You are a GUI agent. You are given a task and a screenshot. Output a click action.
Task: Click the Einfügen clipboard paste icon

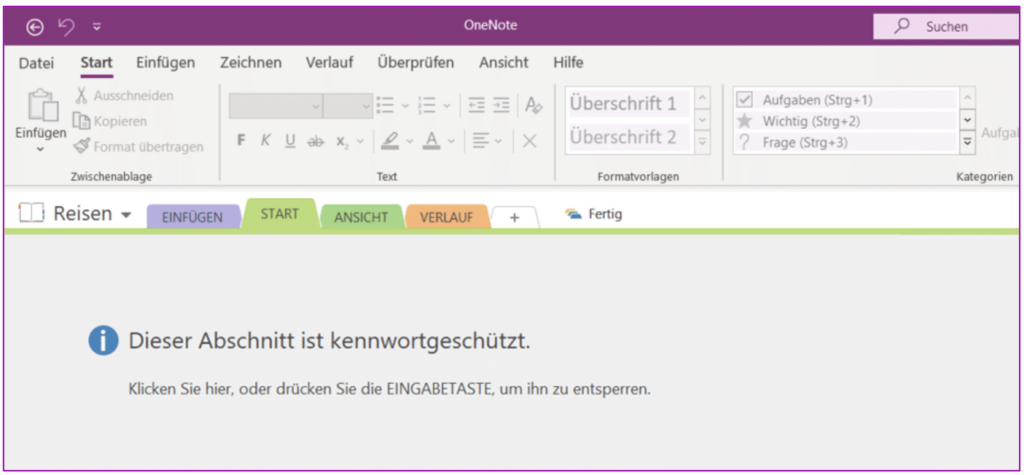point(41,105)
